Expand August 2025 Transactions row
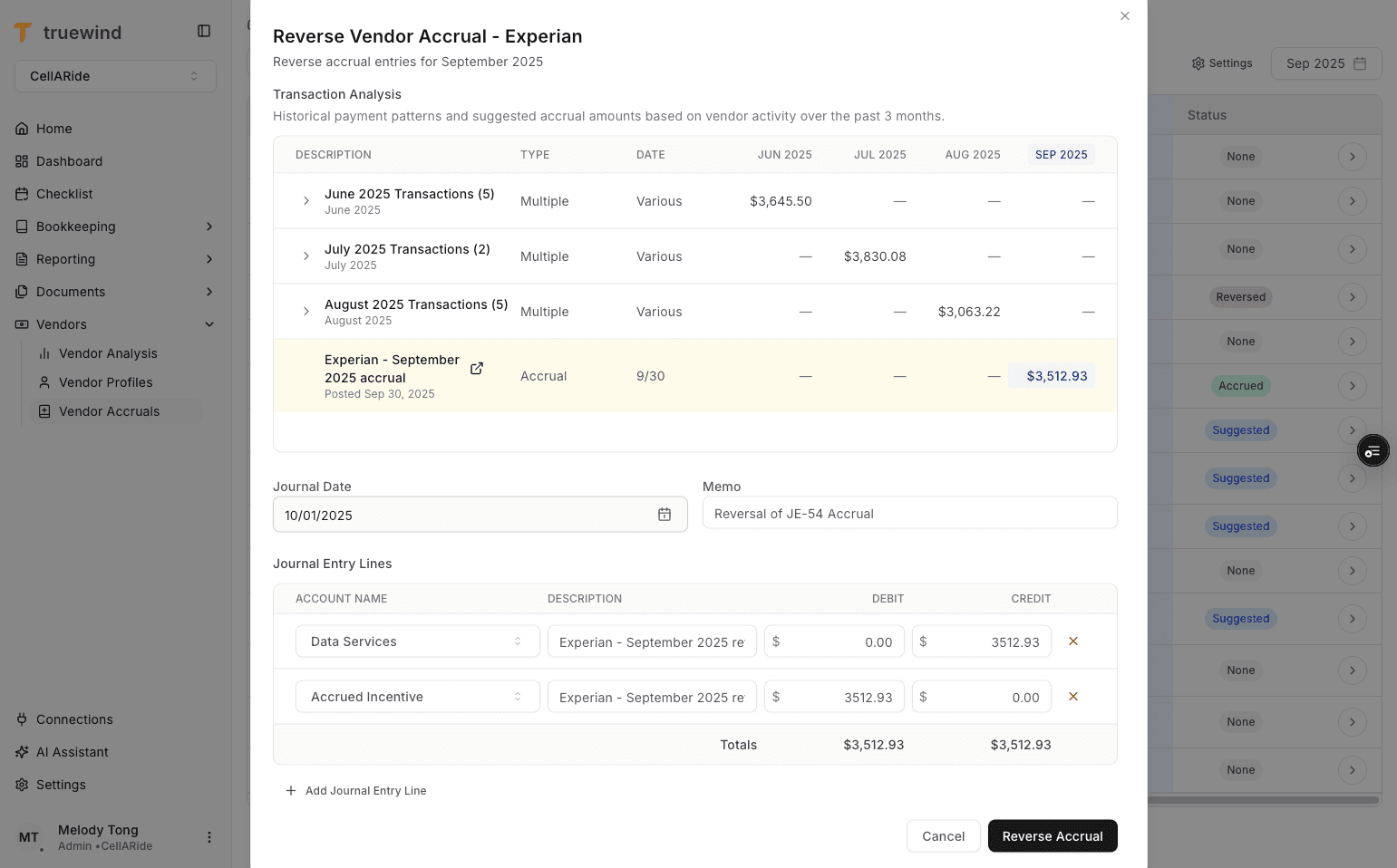1397x868 pixels. coord(306,312)
